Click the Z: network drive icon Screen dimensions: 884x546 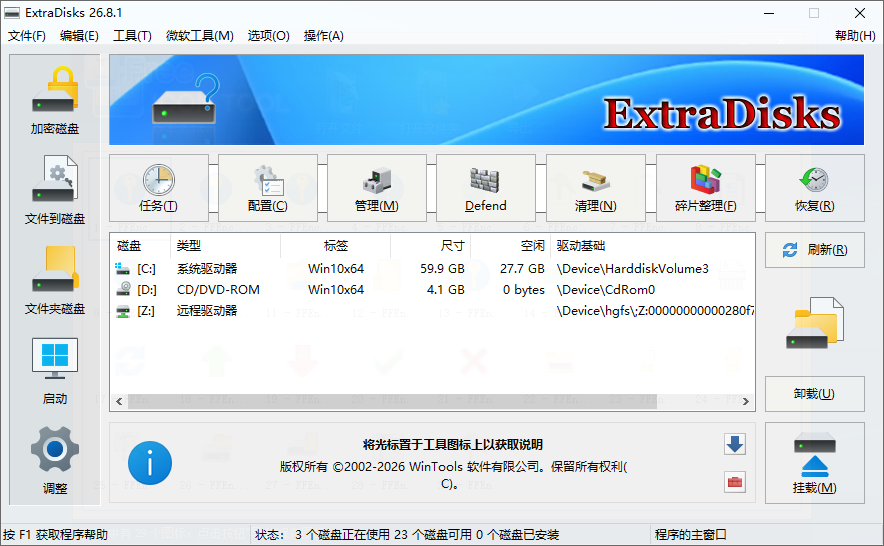pos(122,311)
